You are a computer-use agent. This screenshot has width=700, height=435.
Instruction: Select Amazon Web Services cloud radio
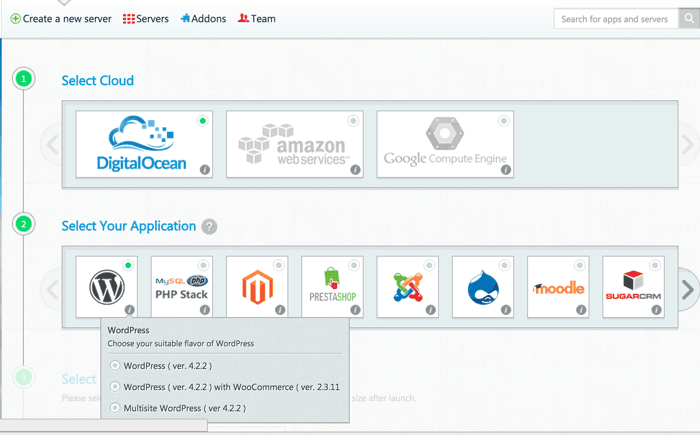coord(353,121)
